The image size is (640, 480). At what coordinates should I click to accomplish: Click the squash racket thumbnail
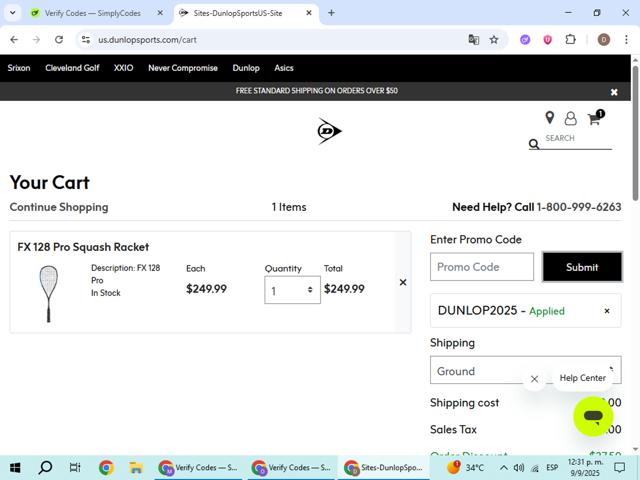click(49, 293)
